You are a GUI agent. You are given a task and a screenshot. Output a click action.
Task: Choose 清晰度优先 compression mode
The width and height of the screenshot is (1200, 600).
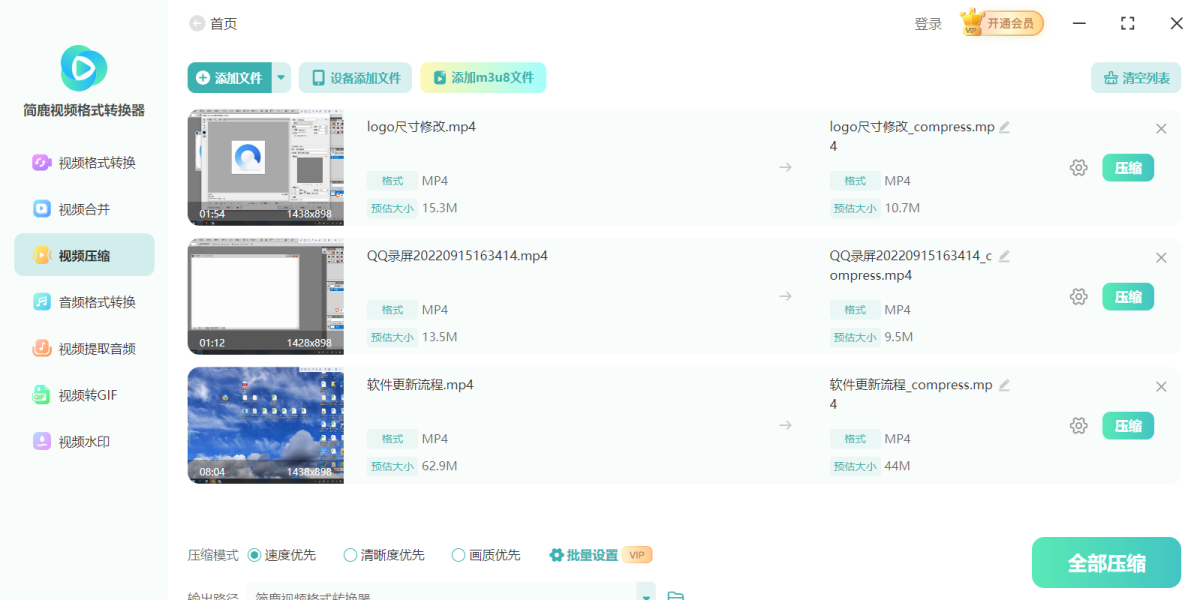click(350, 555)
